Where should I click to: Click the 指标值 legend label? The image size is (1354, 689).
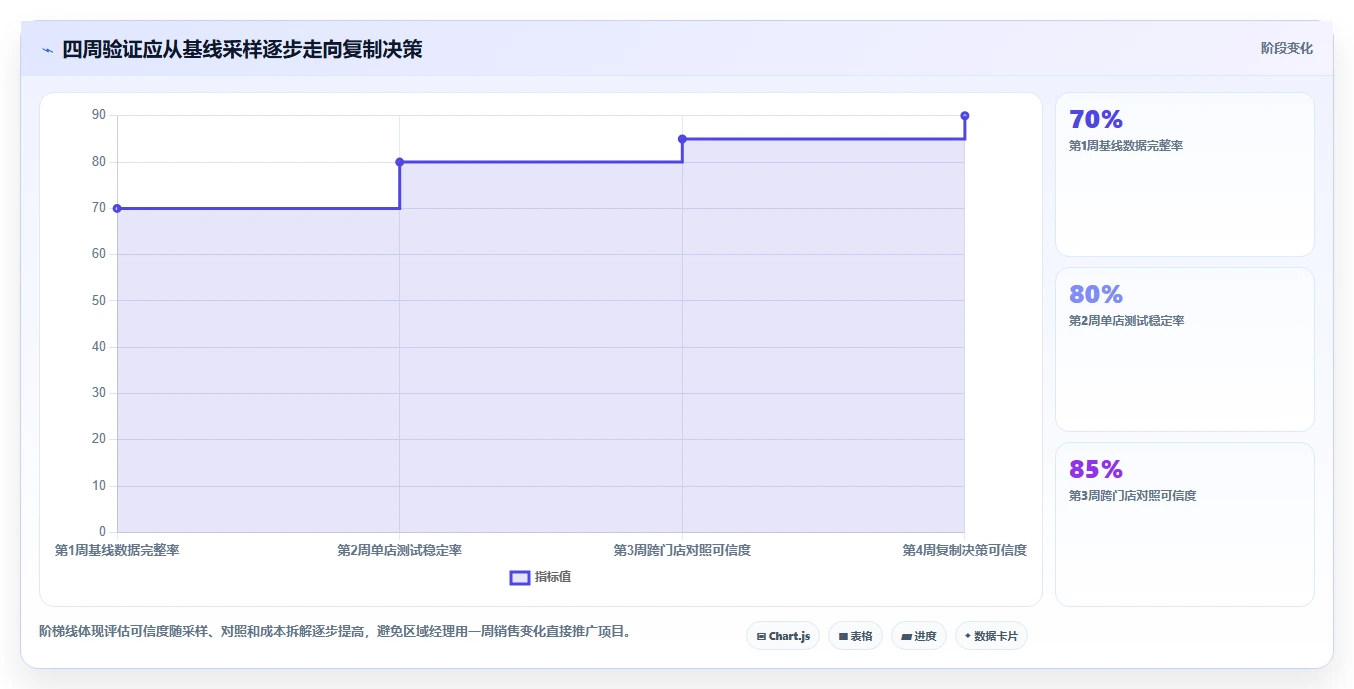point(553,577)
